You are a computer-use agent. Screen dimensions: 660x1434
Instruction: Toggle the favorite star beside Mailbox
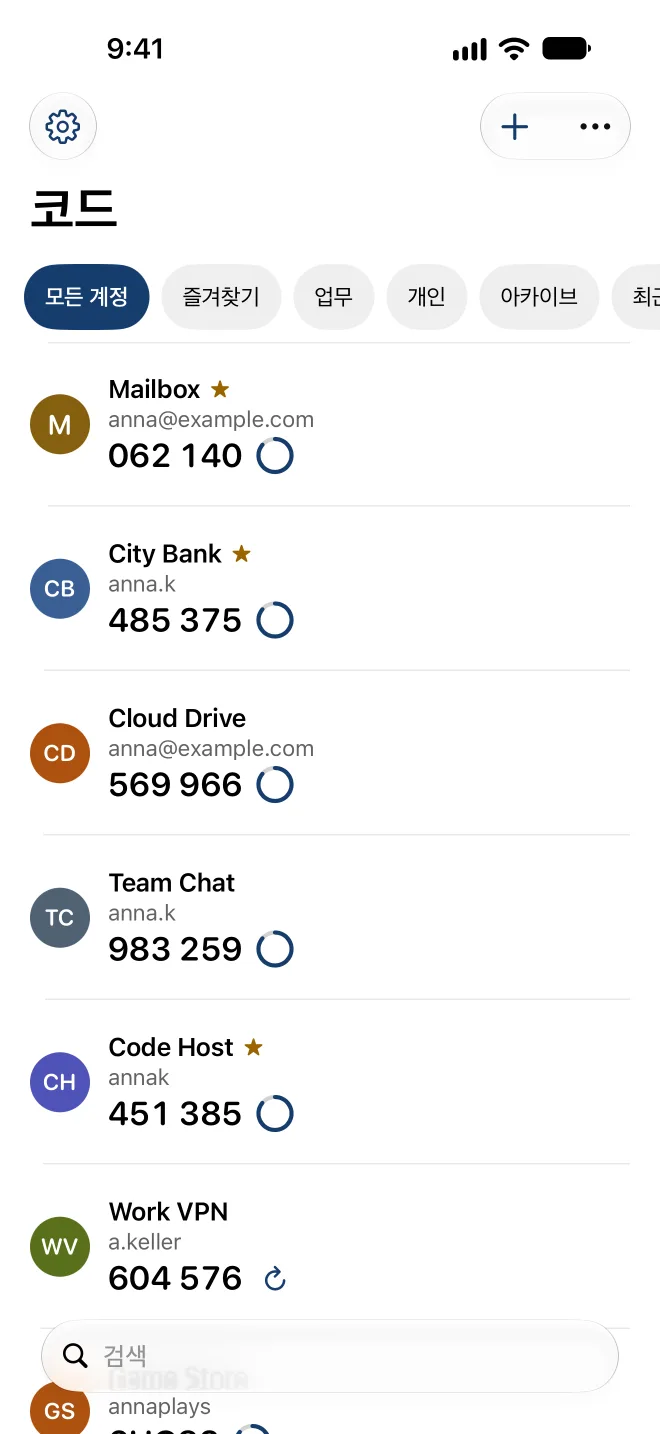point(220,389)
